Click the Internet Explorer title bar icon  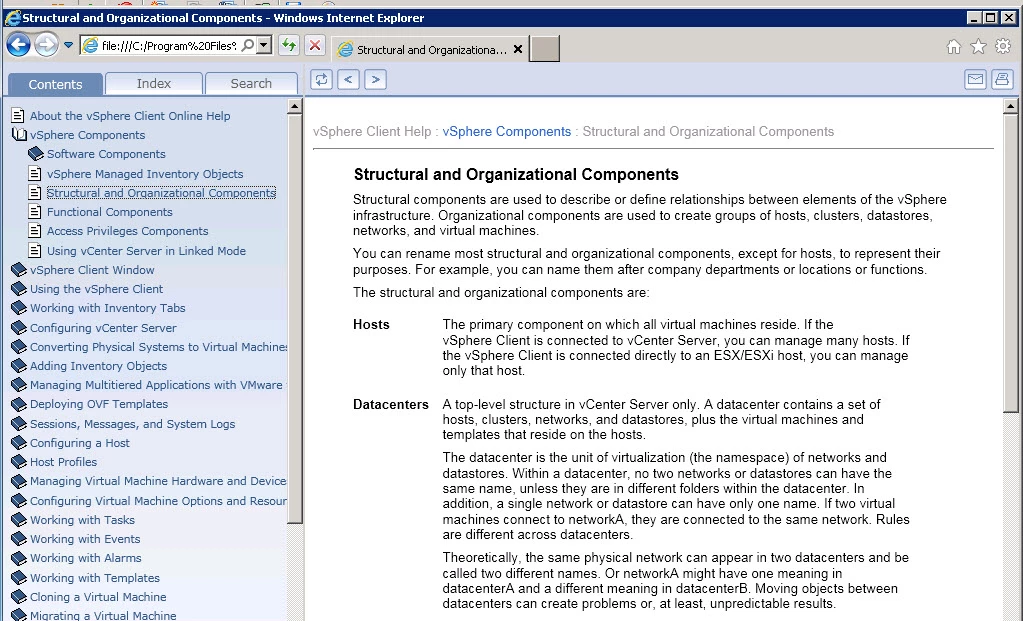pyautogui.click(x=12, y=18)
